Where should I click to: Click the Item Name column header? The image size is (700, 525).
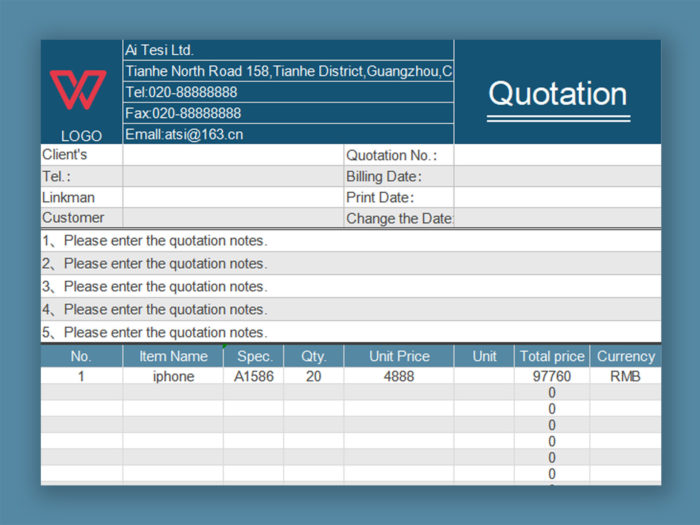pyautogui.click(x=173, y=356)
